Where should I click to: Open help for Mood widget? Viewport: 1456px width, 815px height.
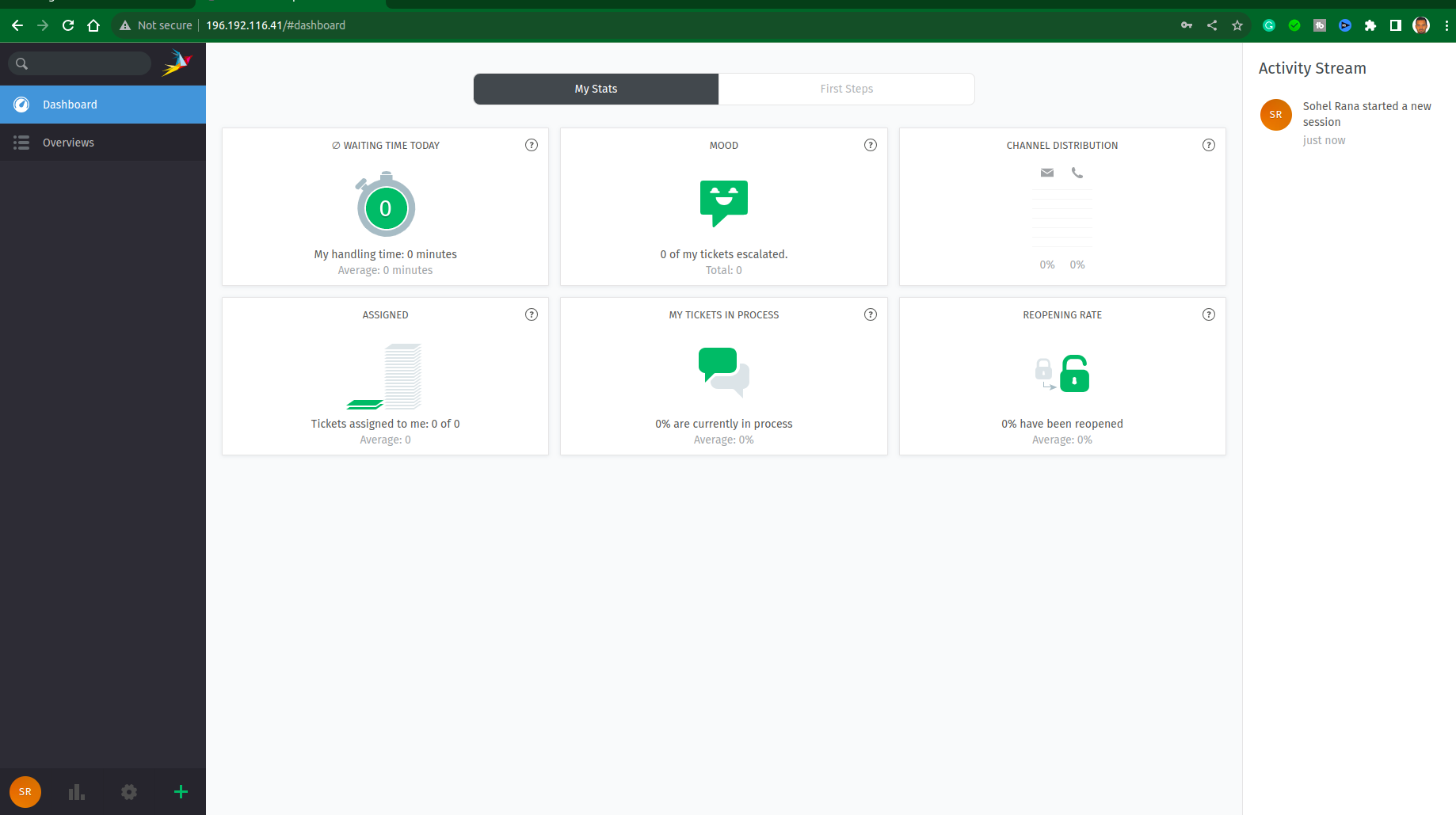(871, 145)
